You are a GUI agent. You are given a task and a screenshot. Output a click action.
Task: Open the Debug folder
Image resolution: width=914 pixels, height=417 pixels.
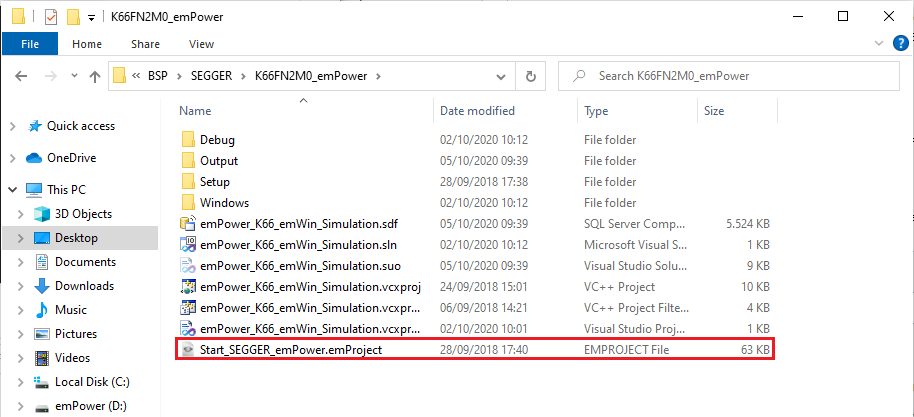point(217,139)
